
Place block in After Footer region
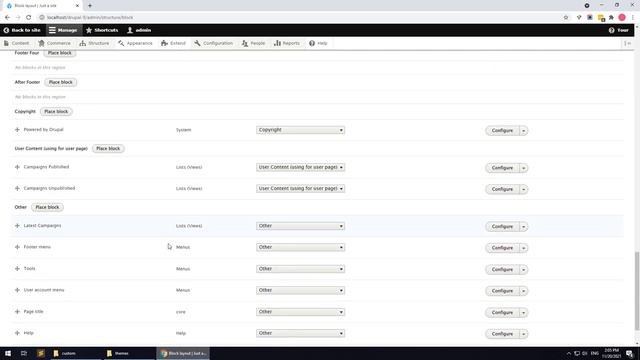(61, 82)
